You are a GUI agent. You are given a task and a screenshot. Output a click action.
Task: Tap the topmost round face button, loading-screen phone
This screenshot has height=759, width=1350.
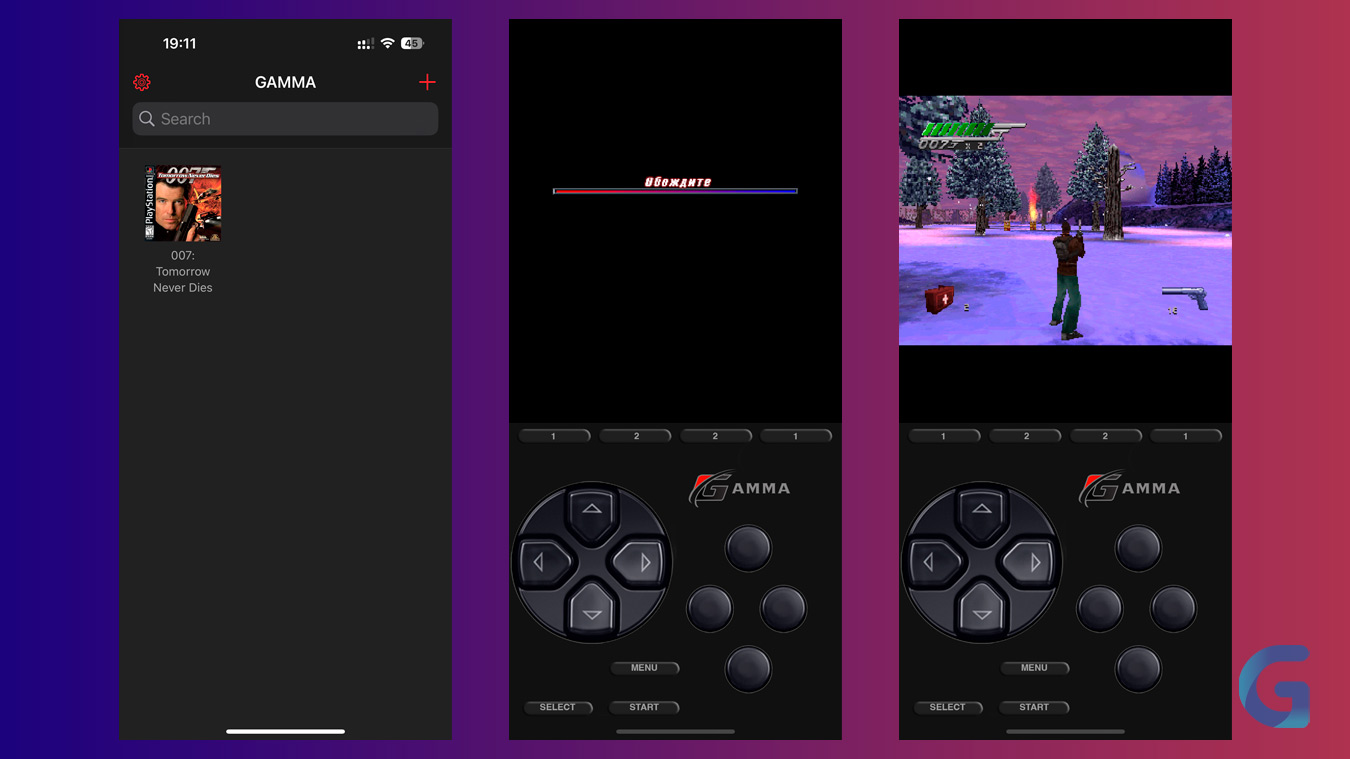[748, 548]
